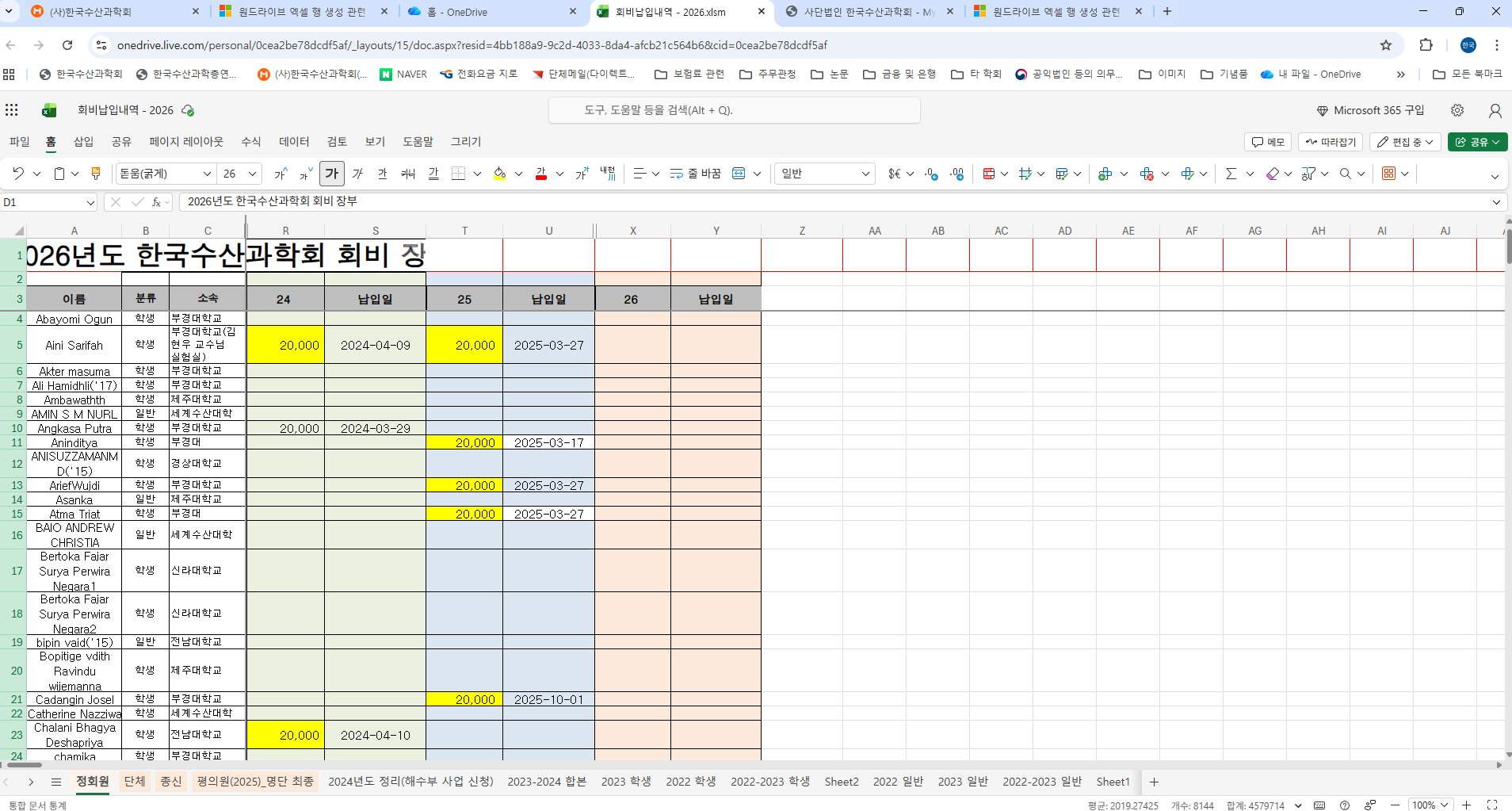Viewport: 1512px width, 811px height.
Task: Select cell with Aini Sarifah name
Action: point(74,345)
